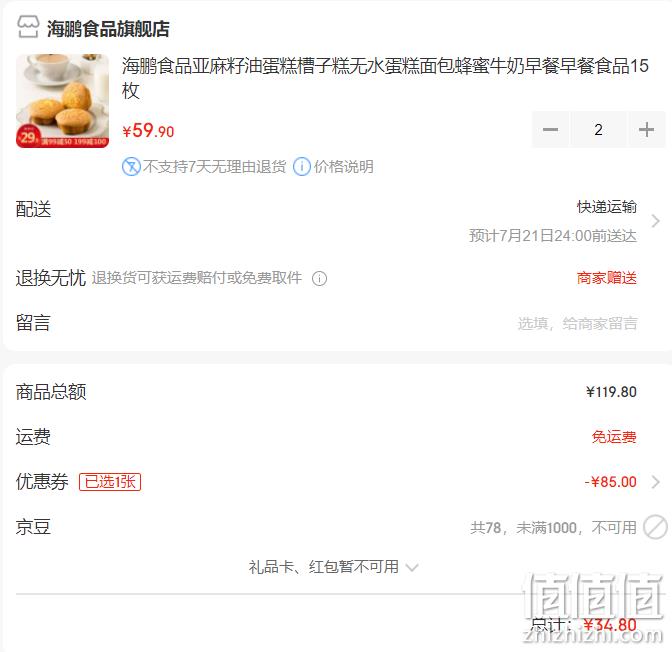Open the 海鹏食品旗舰店 shop icon

tap(28, 27)
